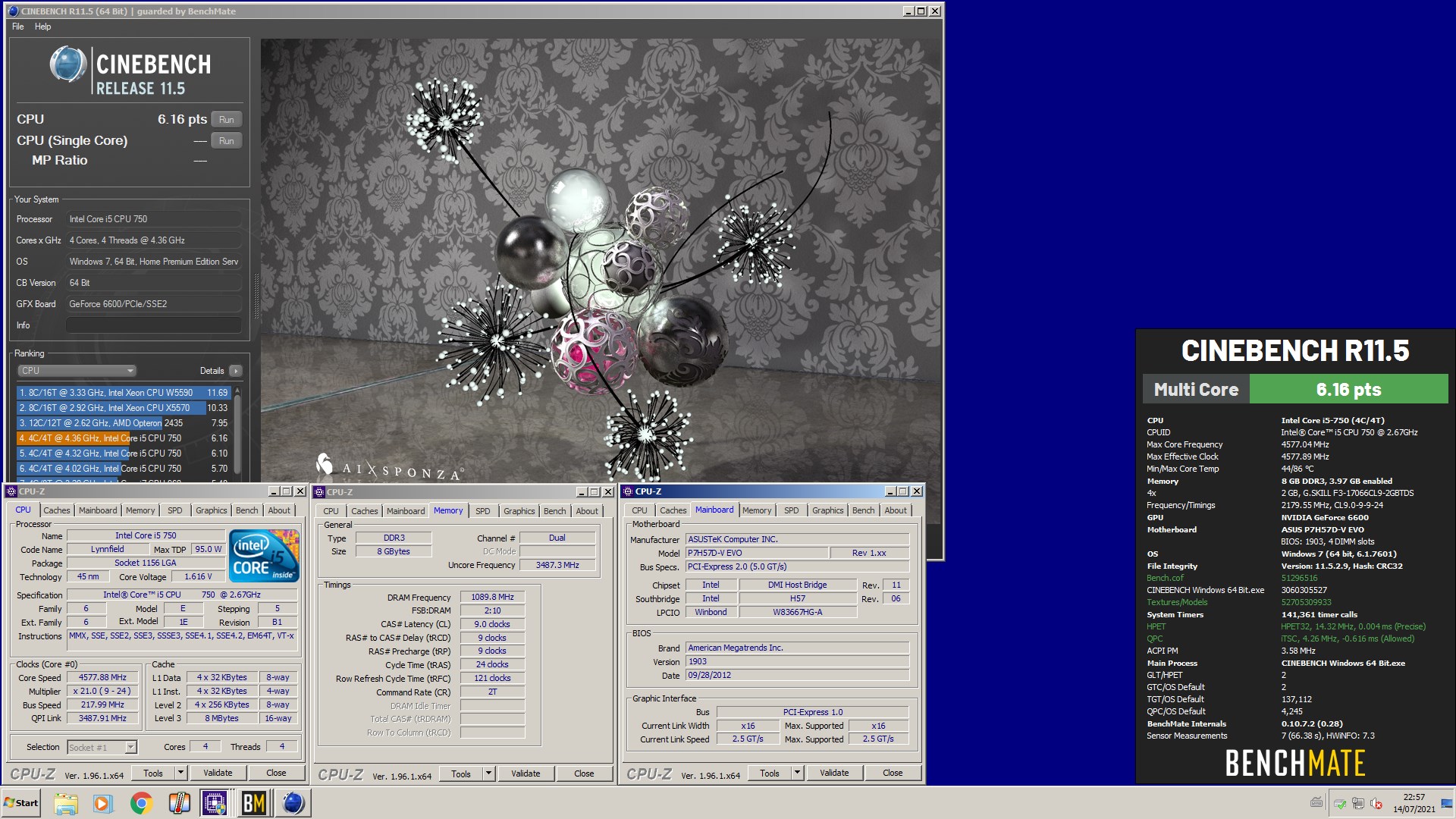Select ranking entry AMD Opteron 2435
Viewport: 1456px width, 819px height.
[x=123, y=423]
